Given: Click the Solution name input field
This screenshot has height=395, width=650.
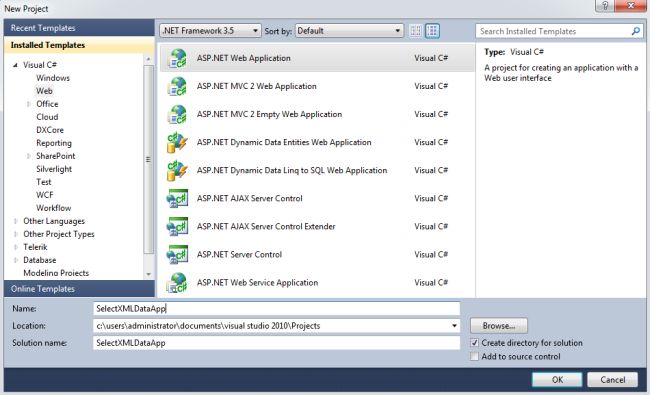Looking at the screenshot, I should (x=276, y=343).
